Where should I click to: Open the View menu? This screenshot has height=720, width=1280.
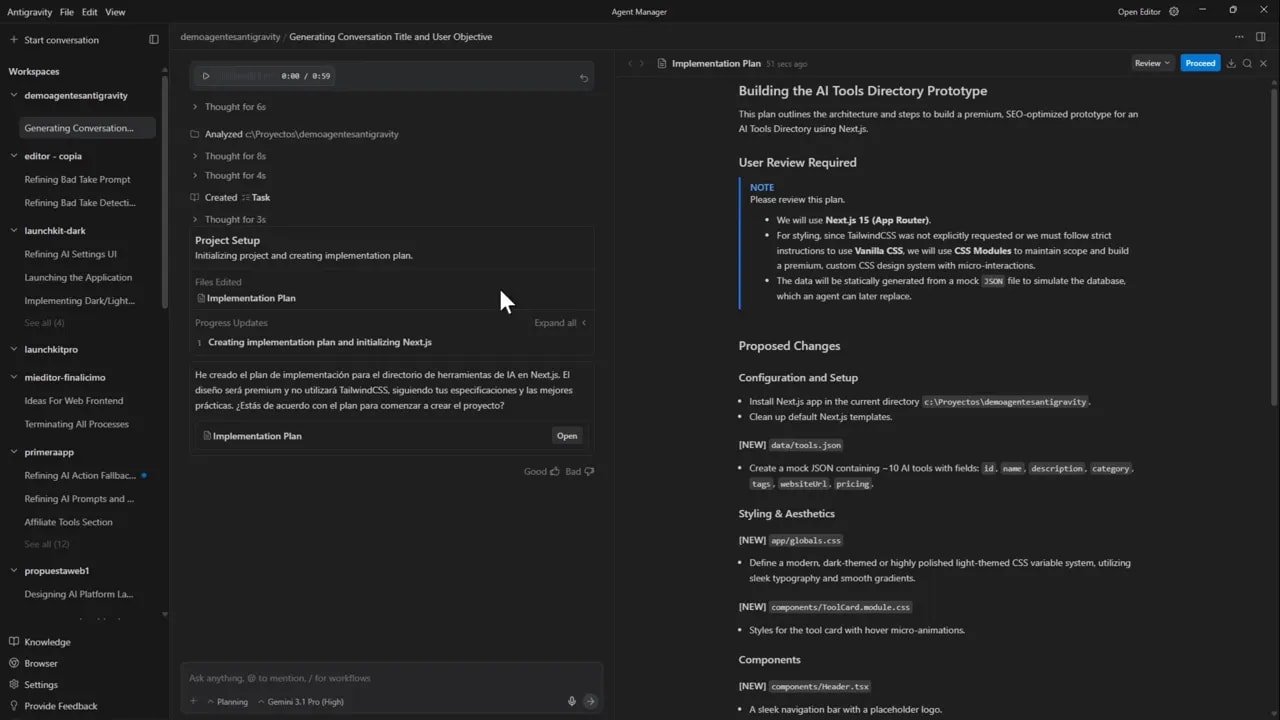pyautogui.click(x=115, y=11)
